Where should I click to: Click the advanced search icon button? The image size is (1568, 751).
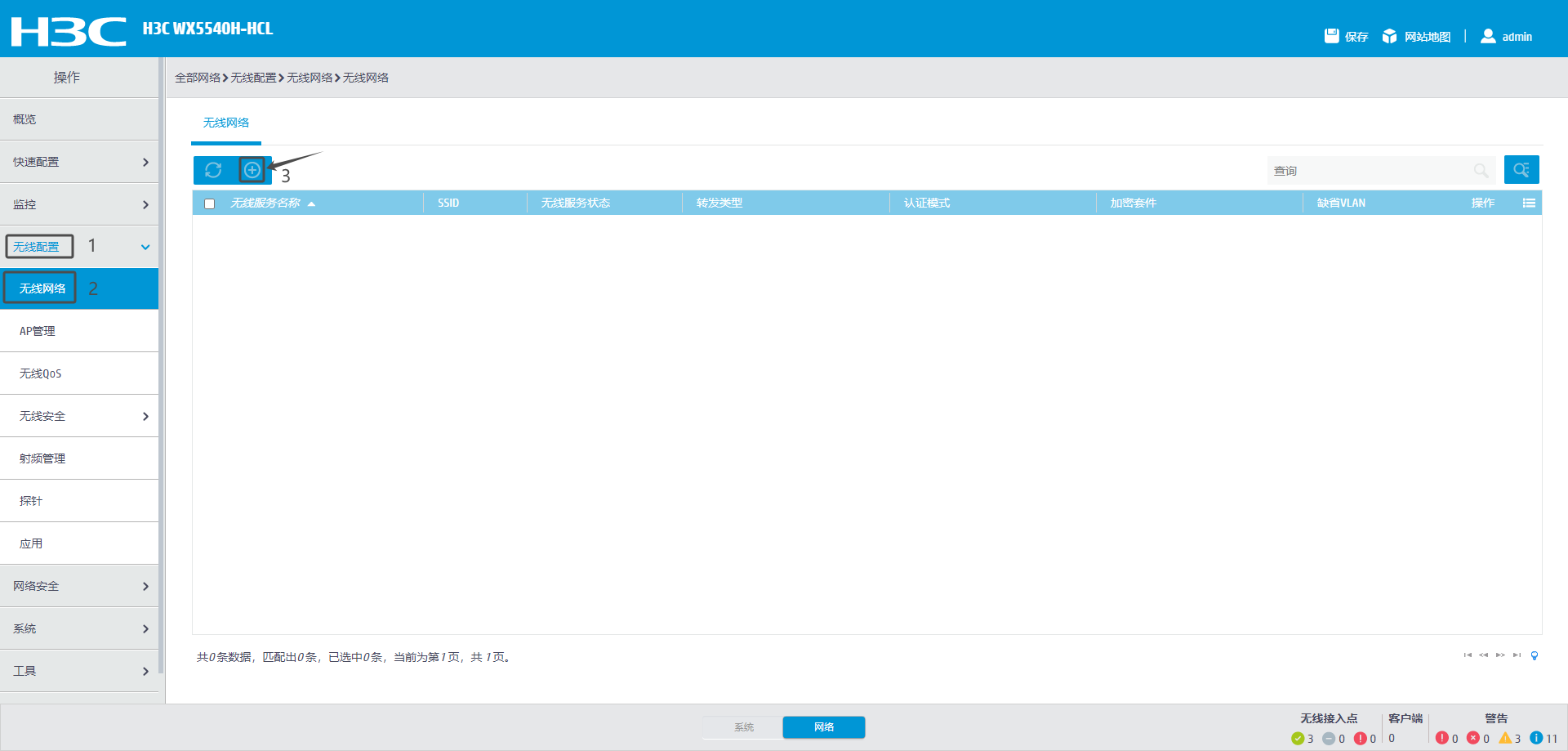pos(1521,170)
